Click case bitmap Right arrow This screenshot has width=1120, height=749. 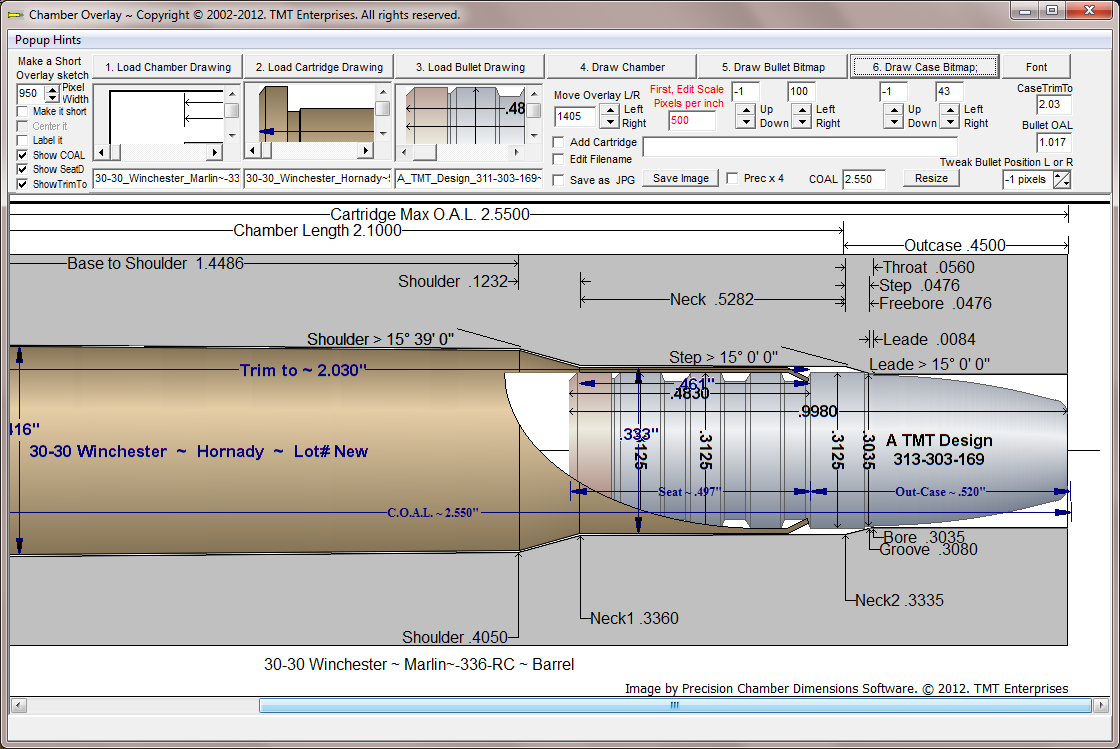949,123
